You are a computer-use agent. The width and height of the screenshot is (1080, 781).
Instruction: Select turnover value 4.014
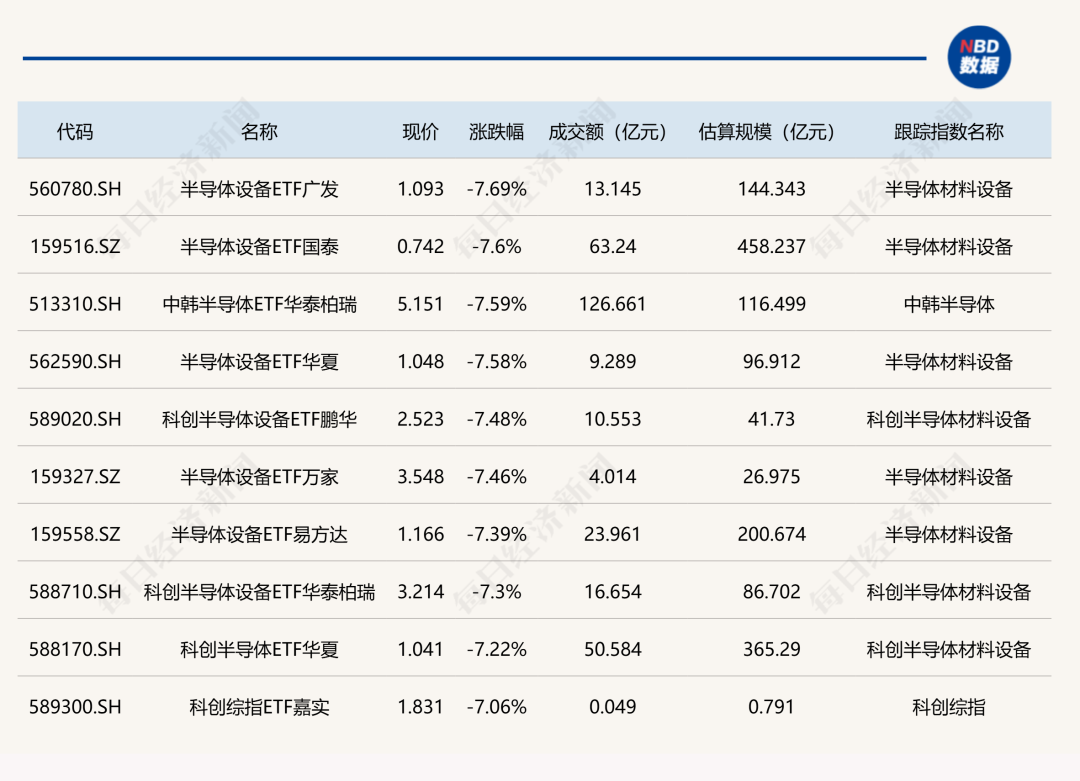pos(612,477)
